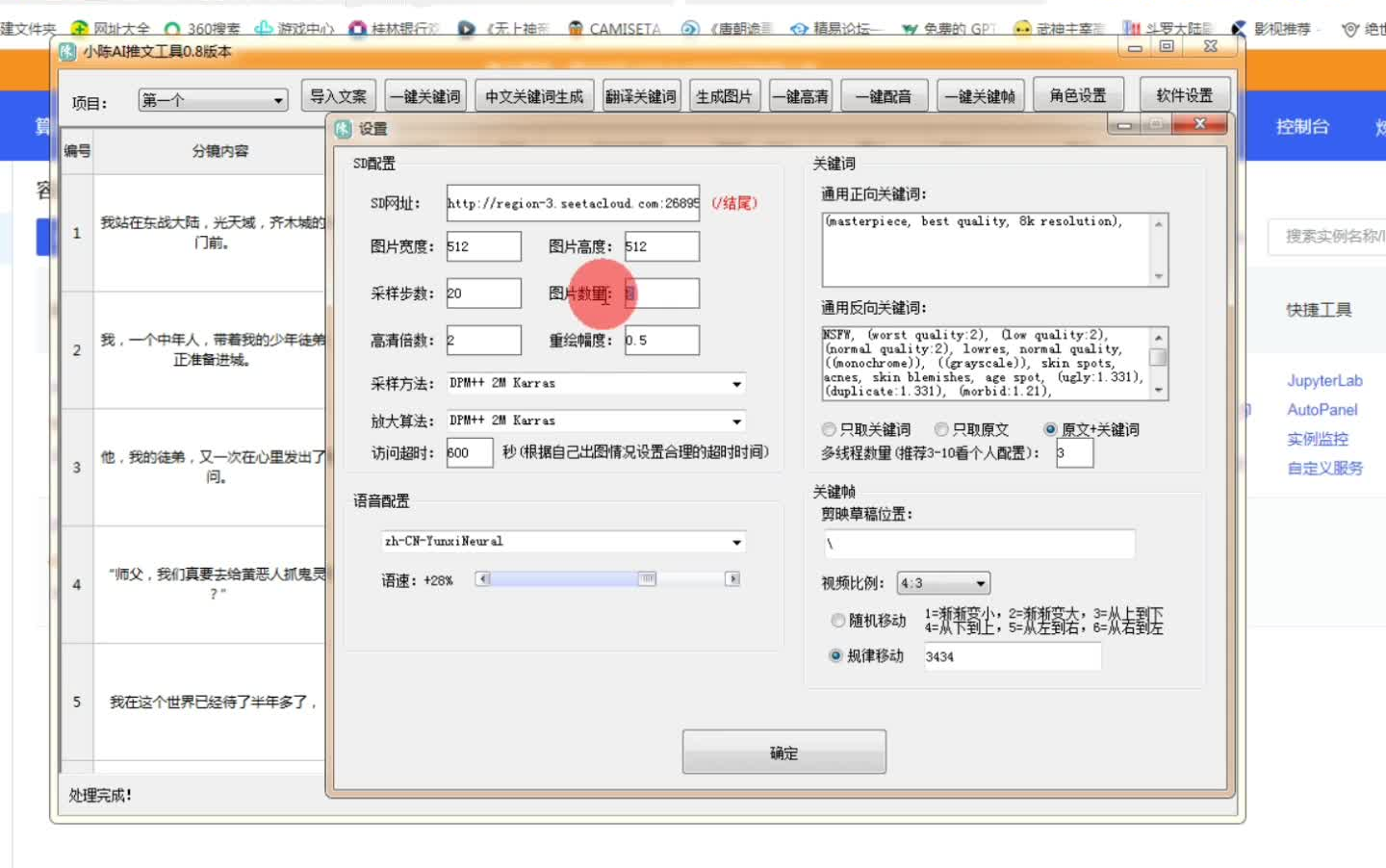
Task: Click the 导入文案 toolbar button
Action: click(x=338, y=96)
